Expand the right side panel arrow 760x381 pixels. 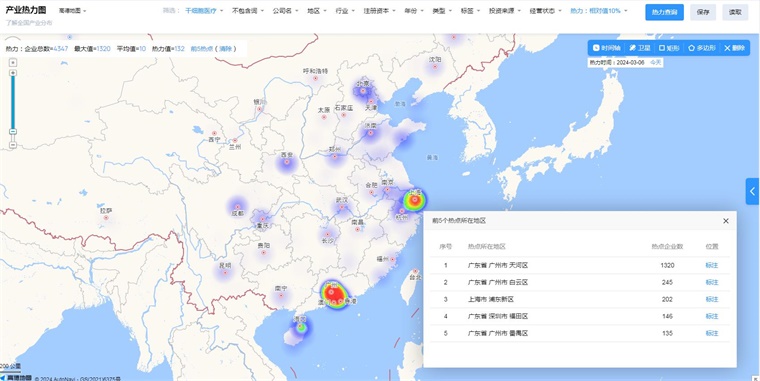click(752, 191)
